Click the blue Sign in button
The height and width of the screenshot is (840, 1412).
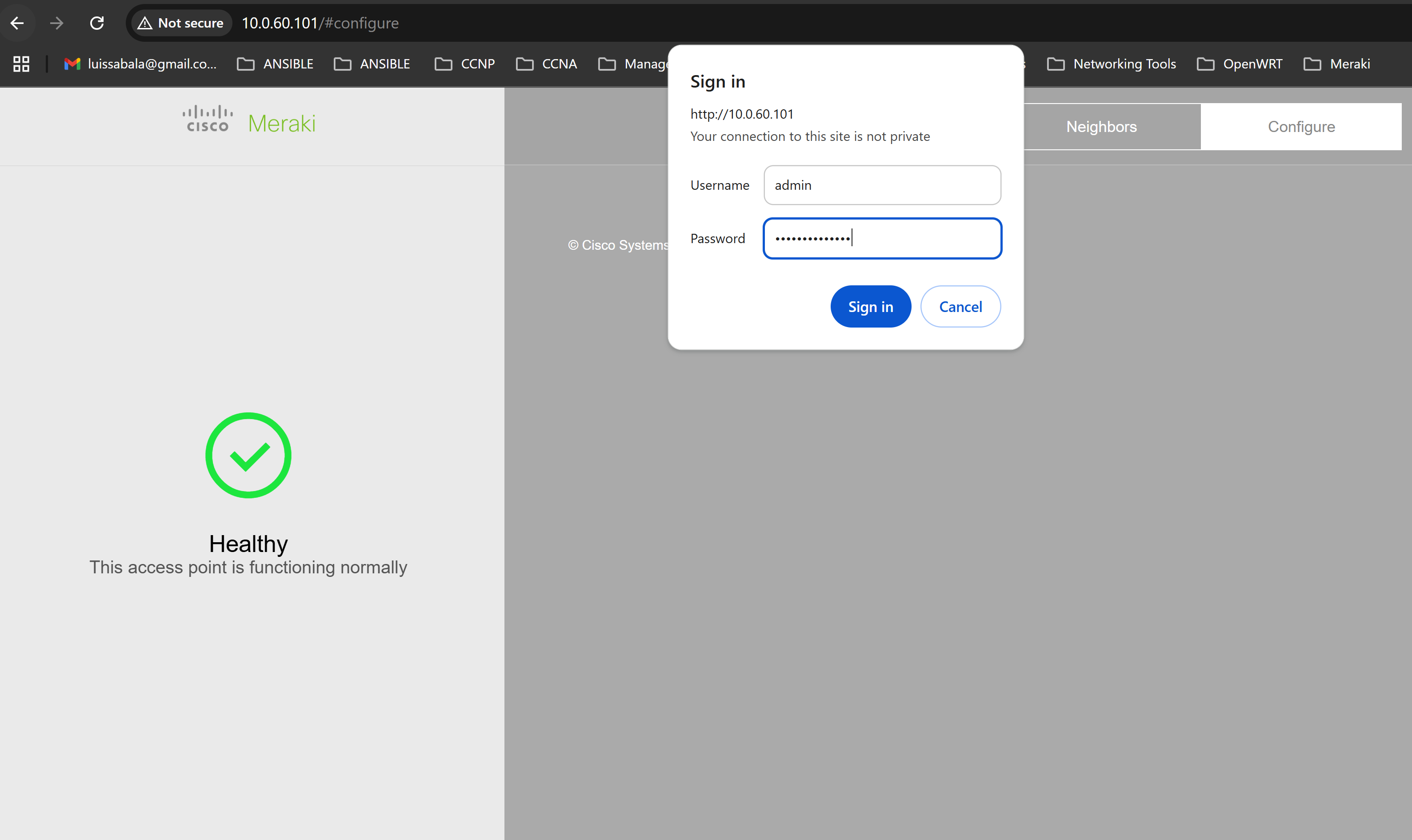pyautogui.click(x=870, y=307)
